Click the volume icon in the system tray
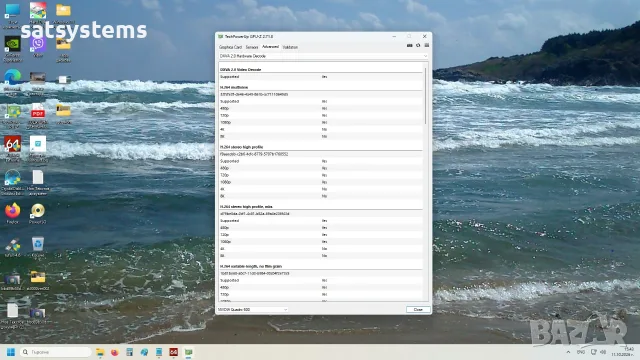Viewport: 640px width, 360px height. tap(603, 352)
